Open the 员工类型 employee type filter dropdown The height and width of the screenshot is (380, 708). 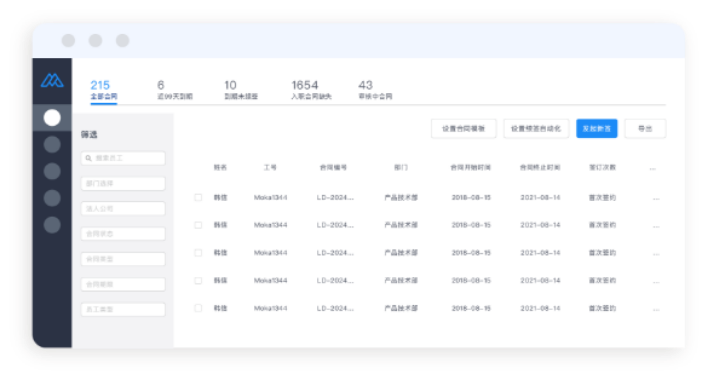[x=123, y=310]
